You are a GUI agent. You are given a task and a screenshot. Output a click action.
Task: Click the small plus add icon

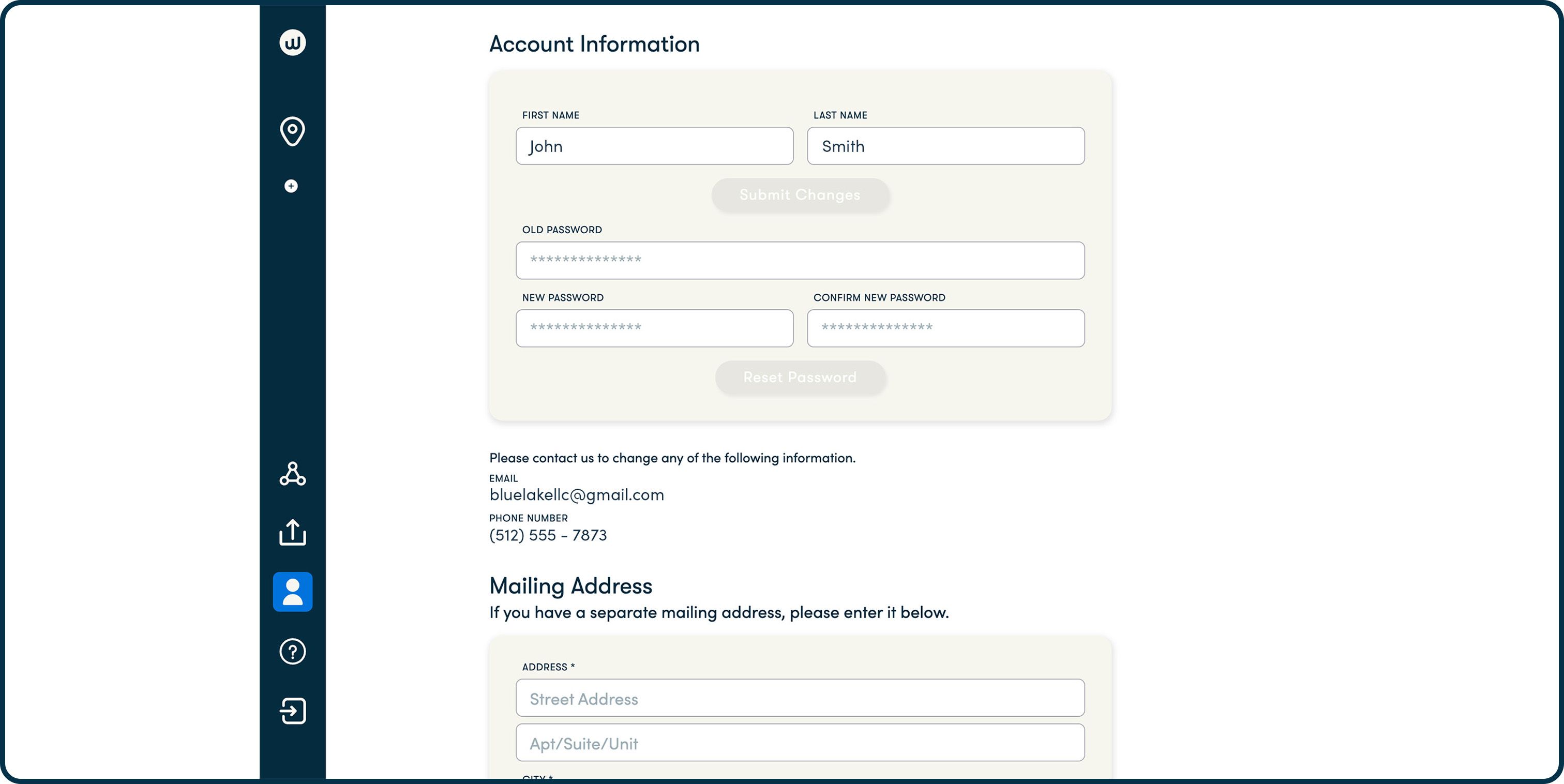coord(291,186)
